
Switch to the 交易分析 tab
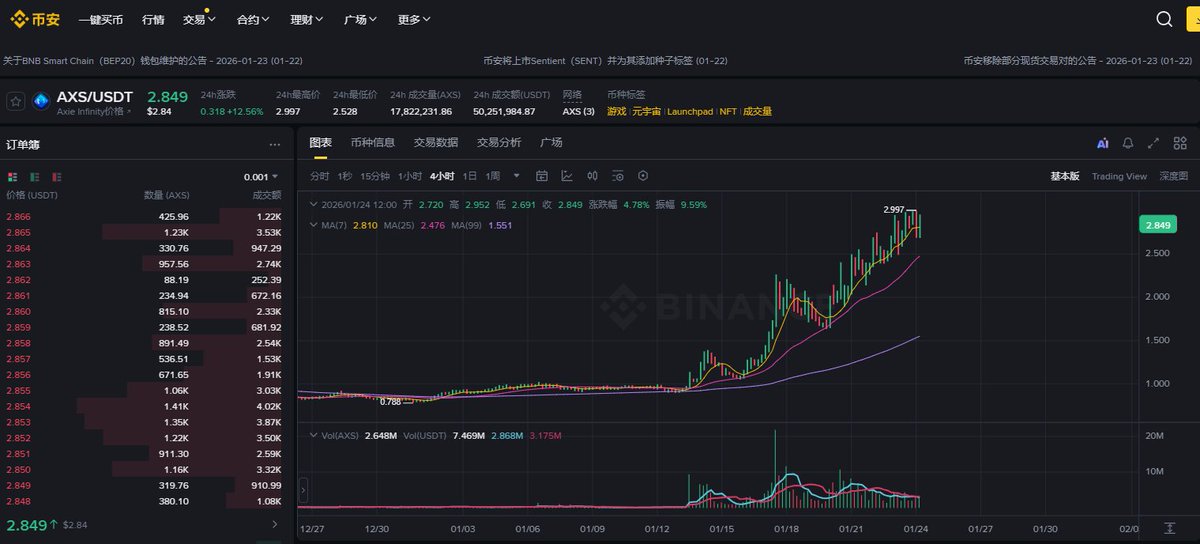(x=499, y=143)
